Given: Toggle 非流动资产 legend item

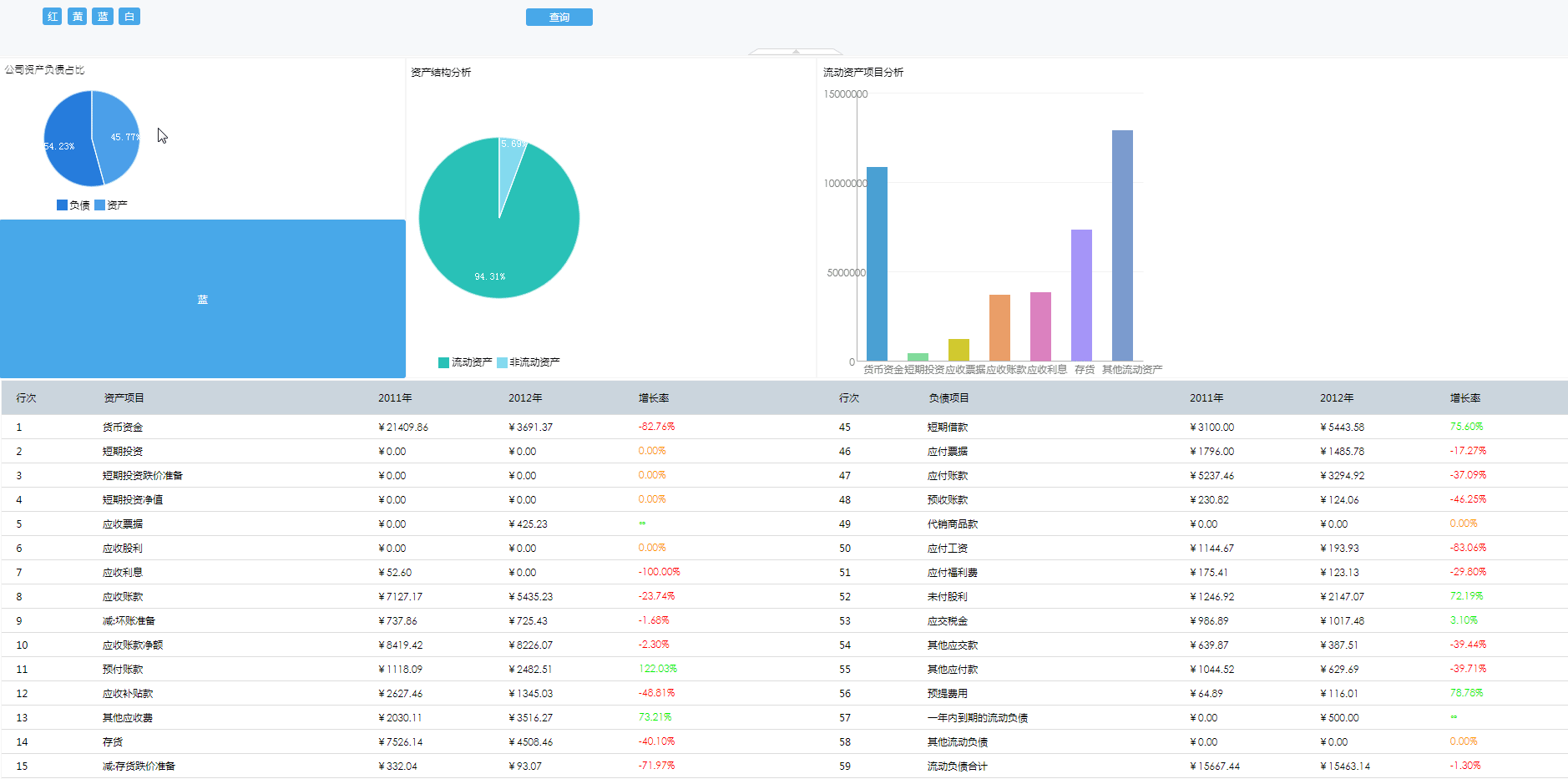Looking at the screenshot, I should pyautogui.click(x=529, y=362).
